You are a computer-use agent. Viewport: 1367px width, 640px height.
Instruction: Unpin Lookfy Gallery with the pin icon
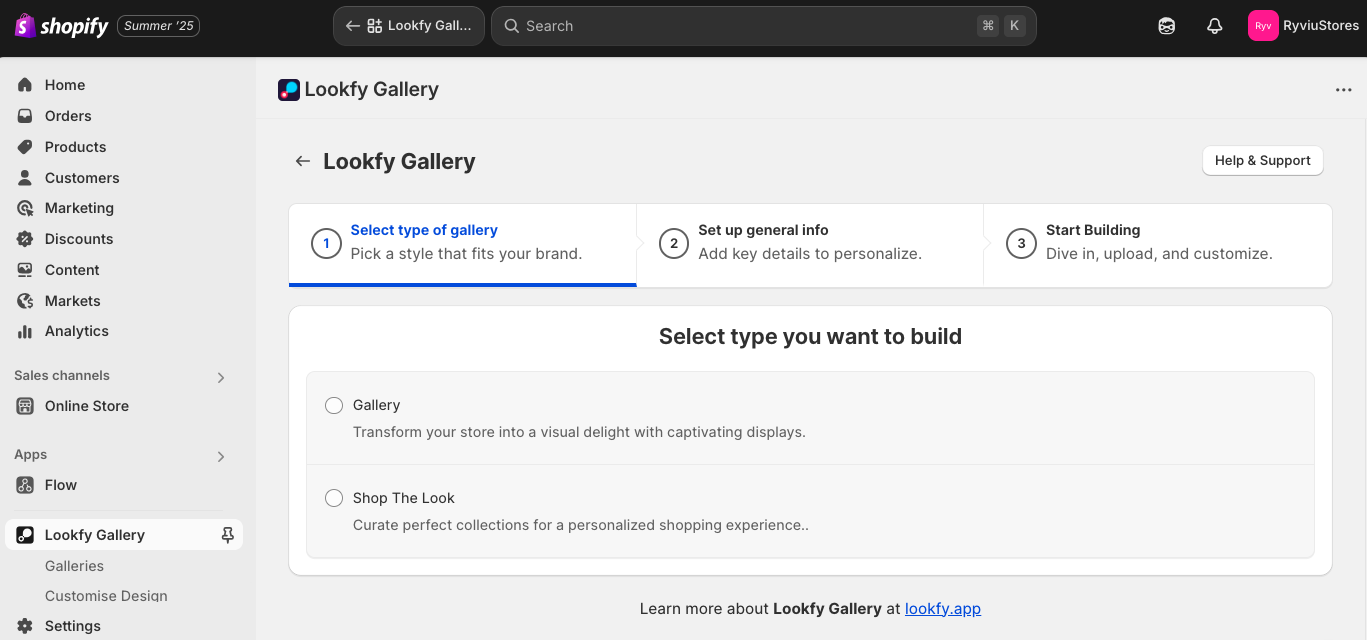coord(228,535)
